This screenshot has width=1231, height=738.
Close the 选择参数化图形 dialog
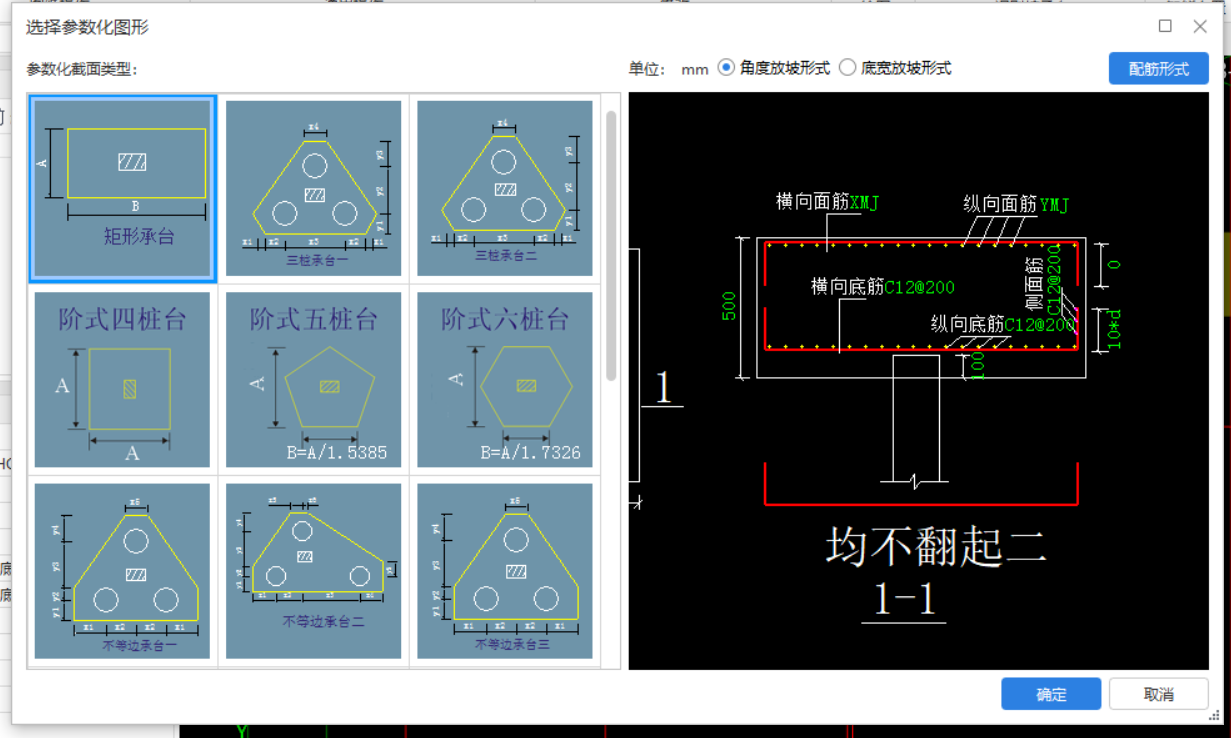coord(1200,26)
